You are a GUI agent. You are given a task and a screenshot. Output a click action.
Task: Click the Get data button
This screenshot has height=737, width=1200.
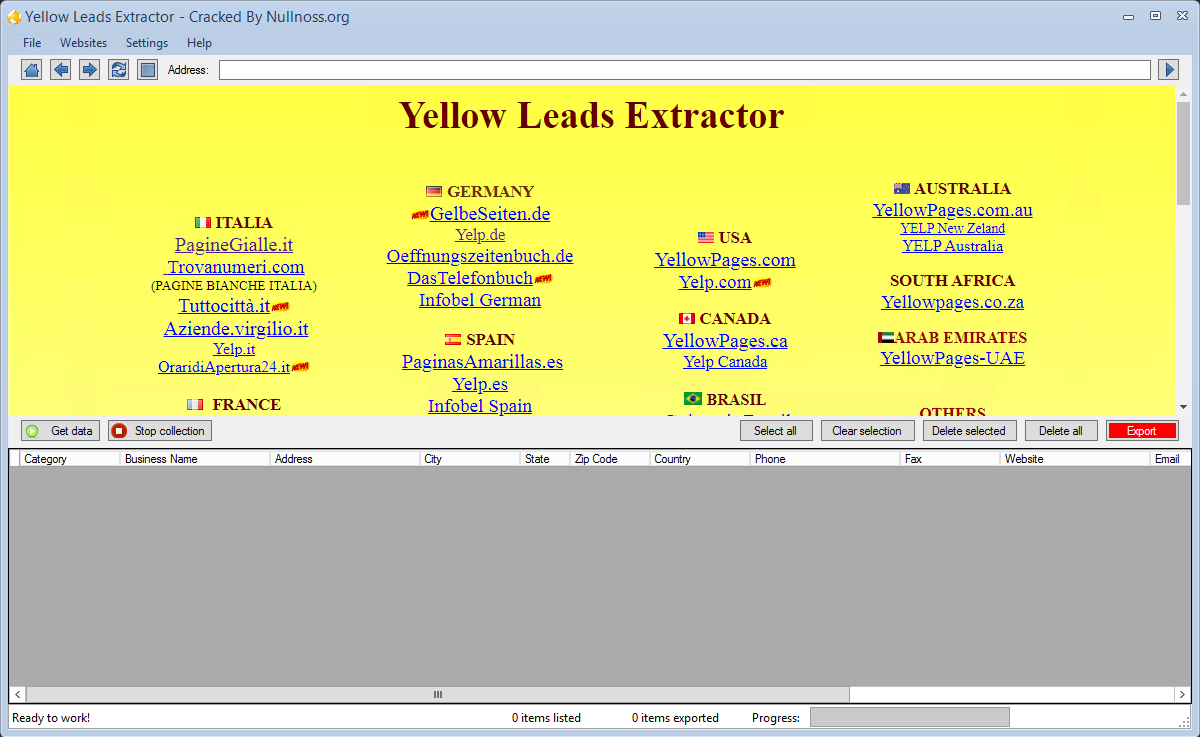(x=60, y=431)
